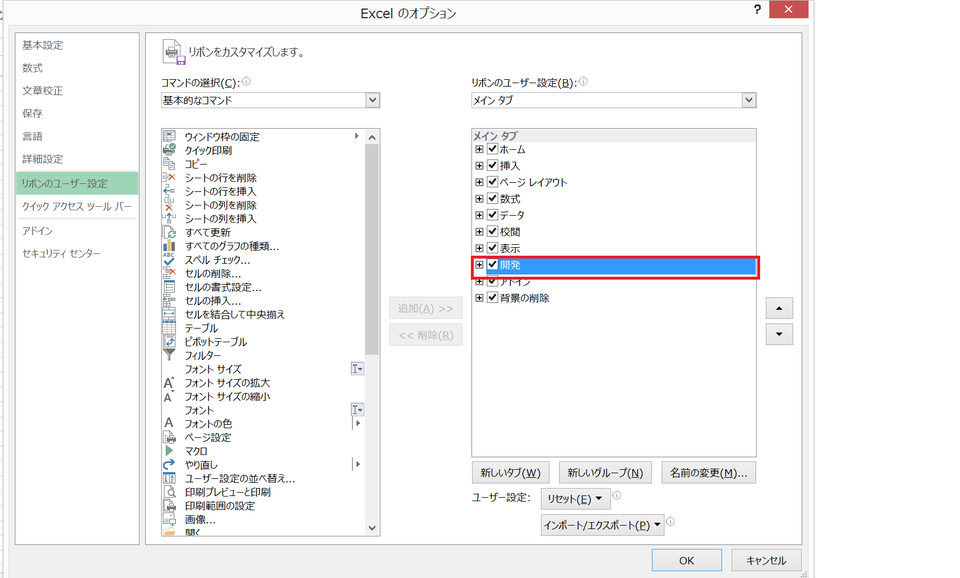Image resolution: width=960 pixels, height=578 pixels.
Task: Move selected tab up with arrow button
Action: pos(779,308)
